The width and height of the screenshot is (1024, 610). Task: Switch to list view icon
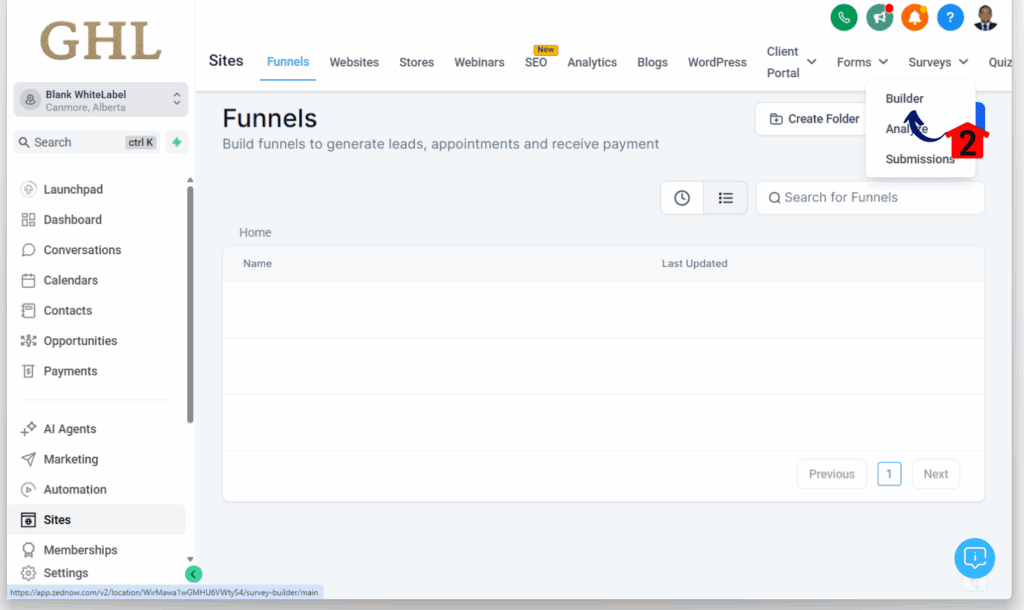[x=726, y=198]
